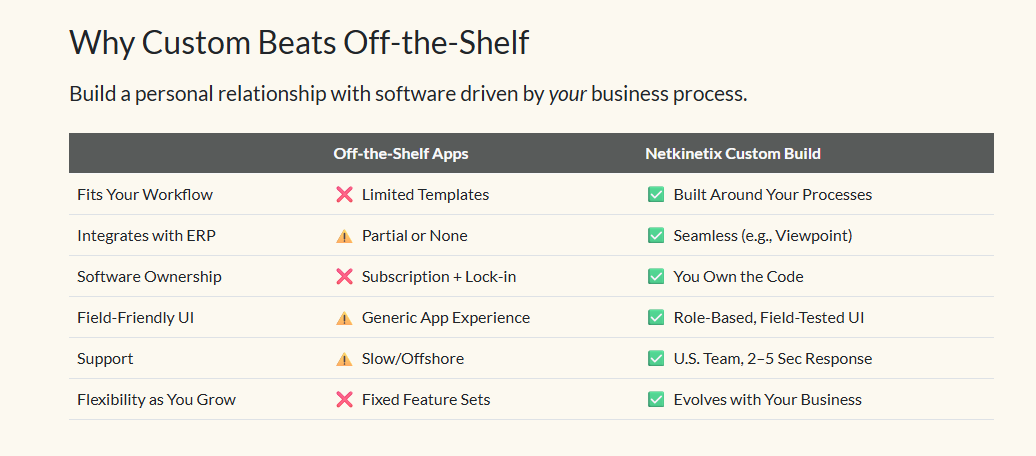
Task: Click red X icon beside Fixed Feature Sets
Action: tap(344, 400)
